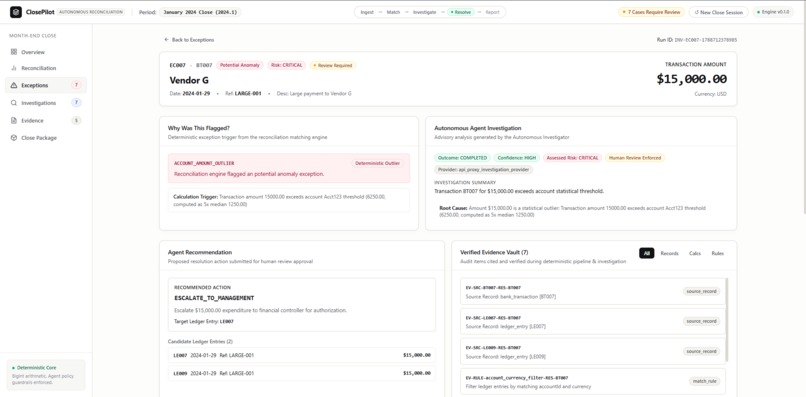Click the Deterministic Core status panel
Image resolution: width=806 pixels, height=397 pixels.
46,375
